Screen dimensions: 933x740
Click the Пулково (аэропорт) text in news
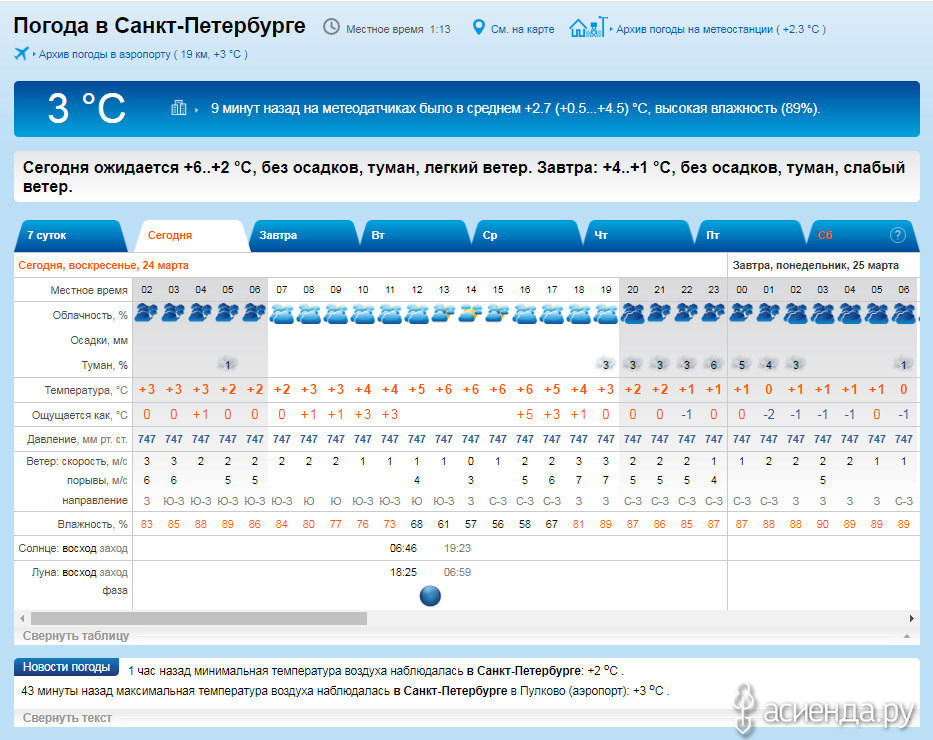(574, 691)
